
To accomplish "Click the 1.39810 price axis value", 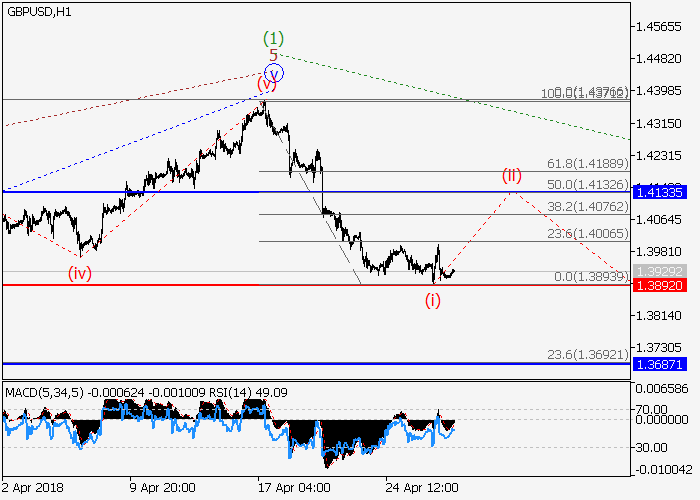I will 658,251.
